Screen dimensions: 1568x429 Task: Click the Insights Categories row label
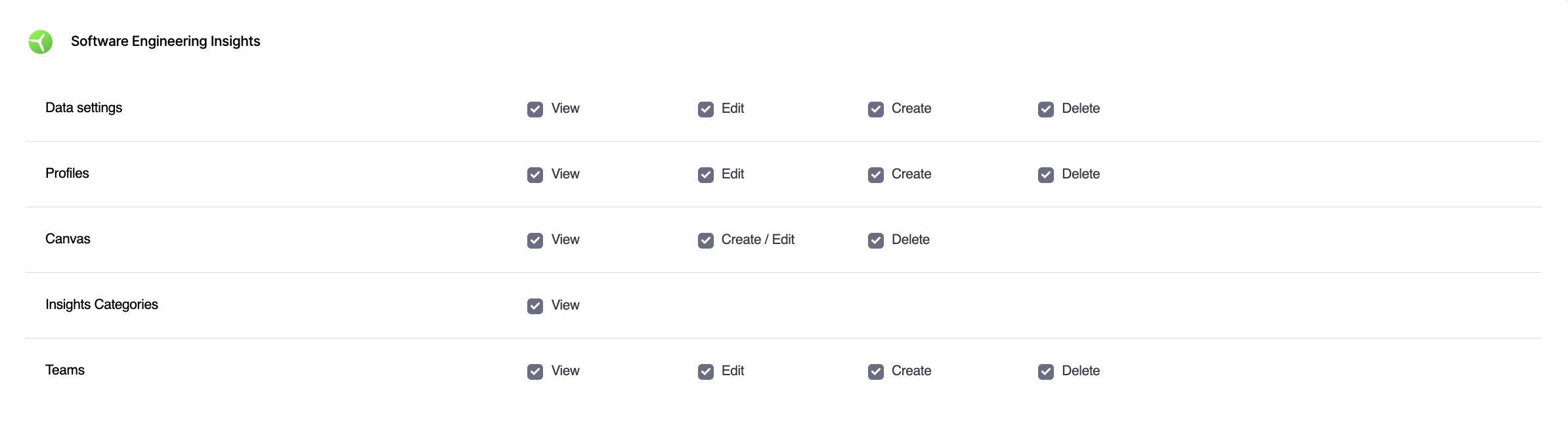[102, 304]
